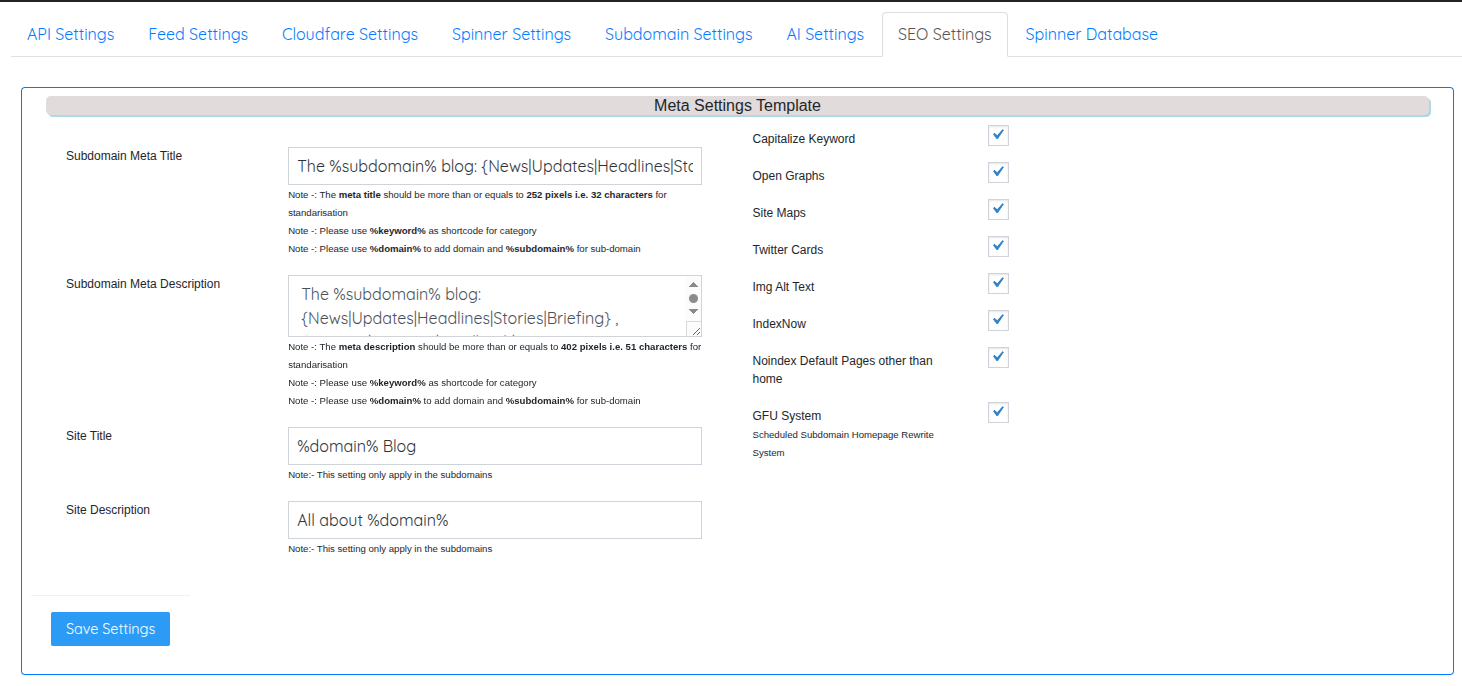The image size is (1462, 686).
Task: Open the AI Settings tab
Action: tap(825, 34)
